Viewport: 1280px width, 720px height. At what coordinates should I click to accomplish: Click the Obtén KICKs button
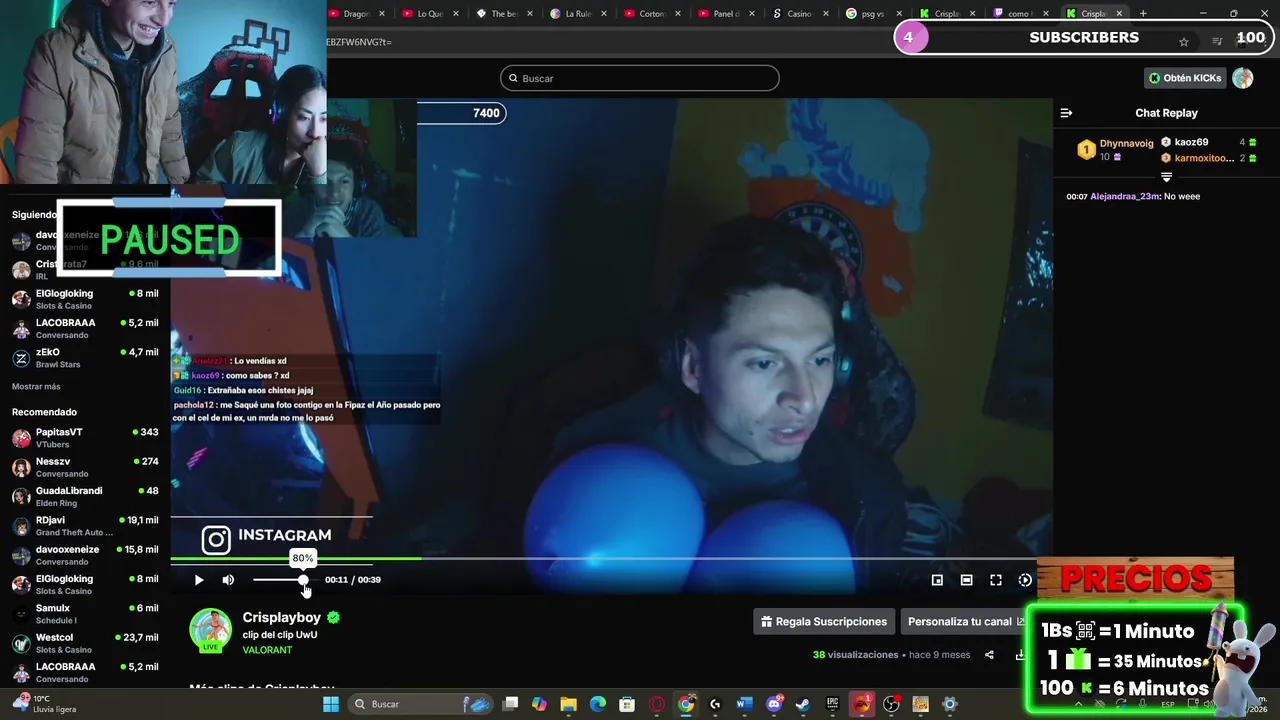pos(1185,78)
